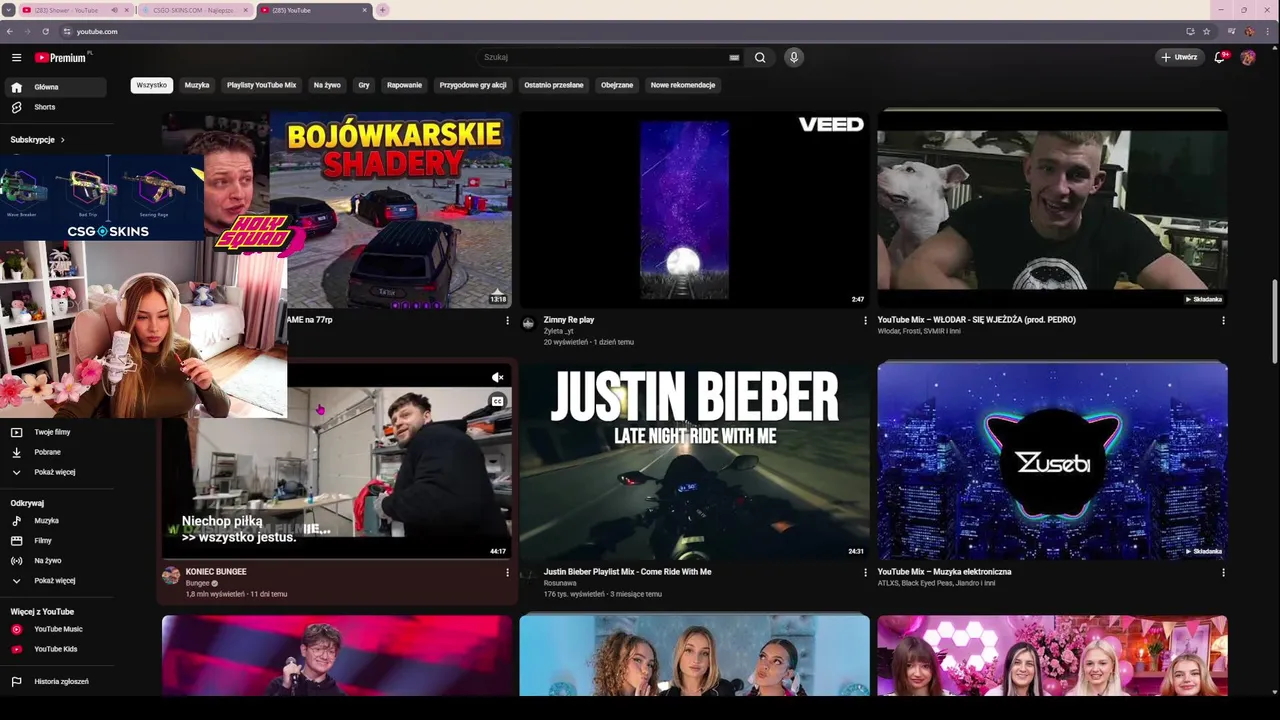Open the browser tab search dropdown
1280x720 pixels.
tap(8, 10)
